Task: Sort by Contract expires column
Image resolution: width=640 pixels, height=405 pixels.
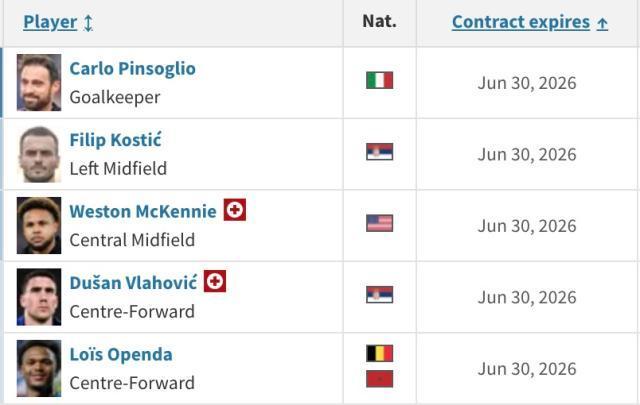Action: pyautogui.click(x=529, y=22)
